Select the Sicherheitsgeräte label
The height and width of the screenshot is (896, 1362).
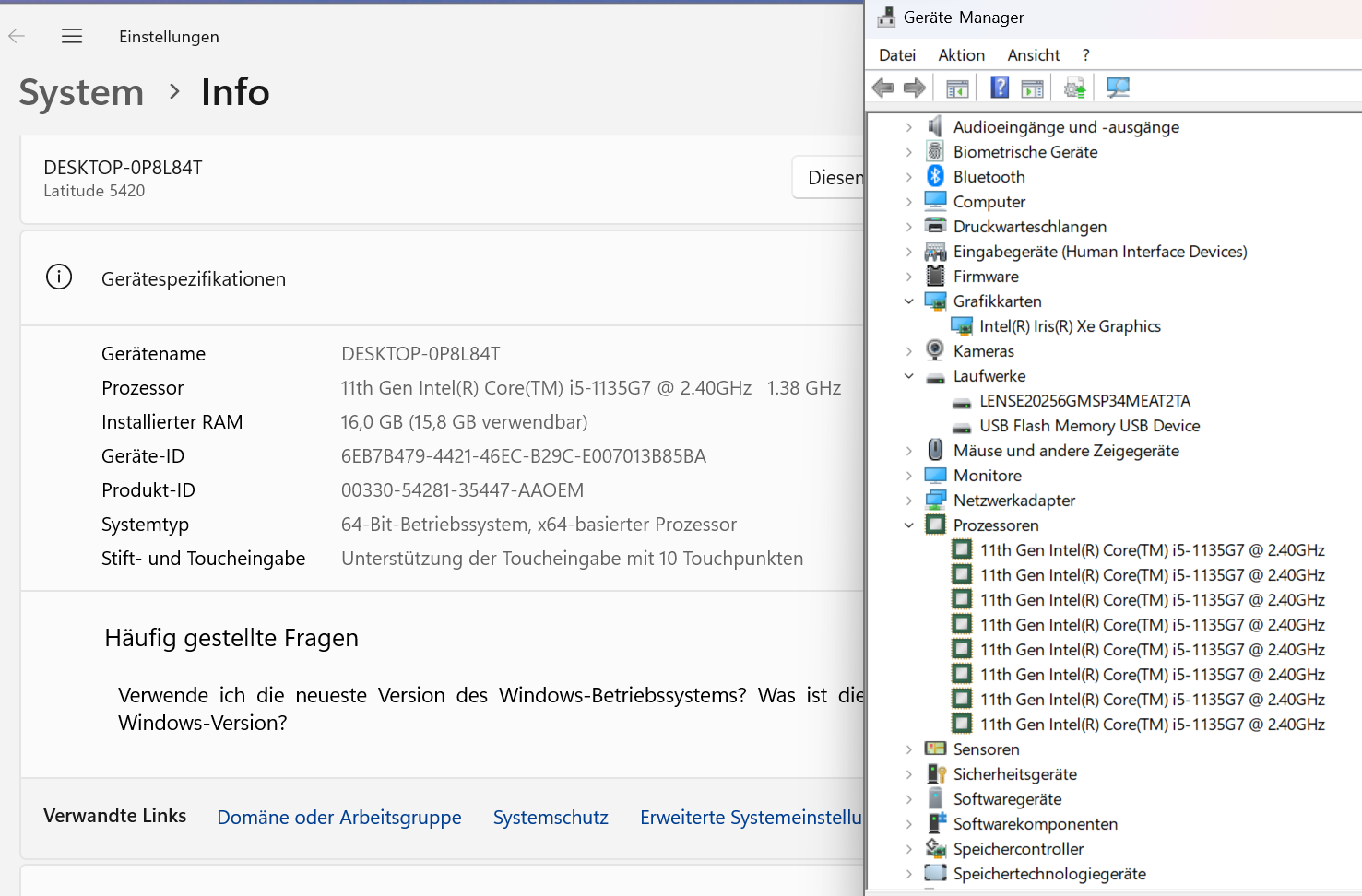tap(1015, 774)
